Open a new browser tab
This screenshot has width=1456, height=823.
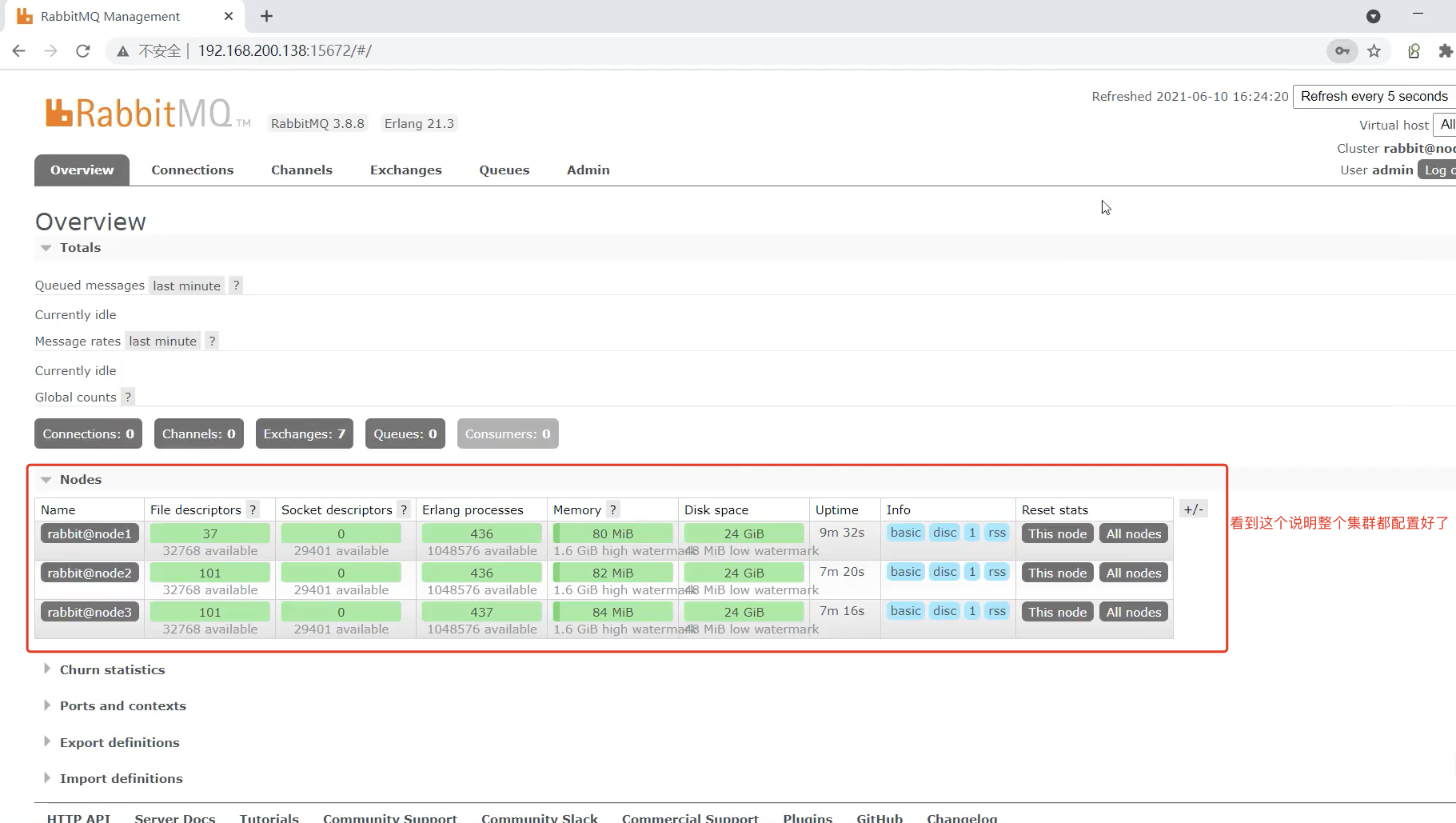click(267, 16)
